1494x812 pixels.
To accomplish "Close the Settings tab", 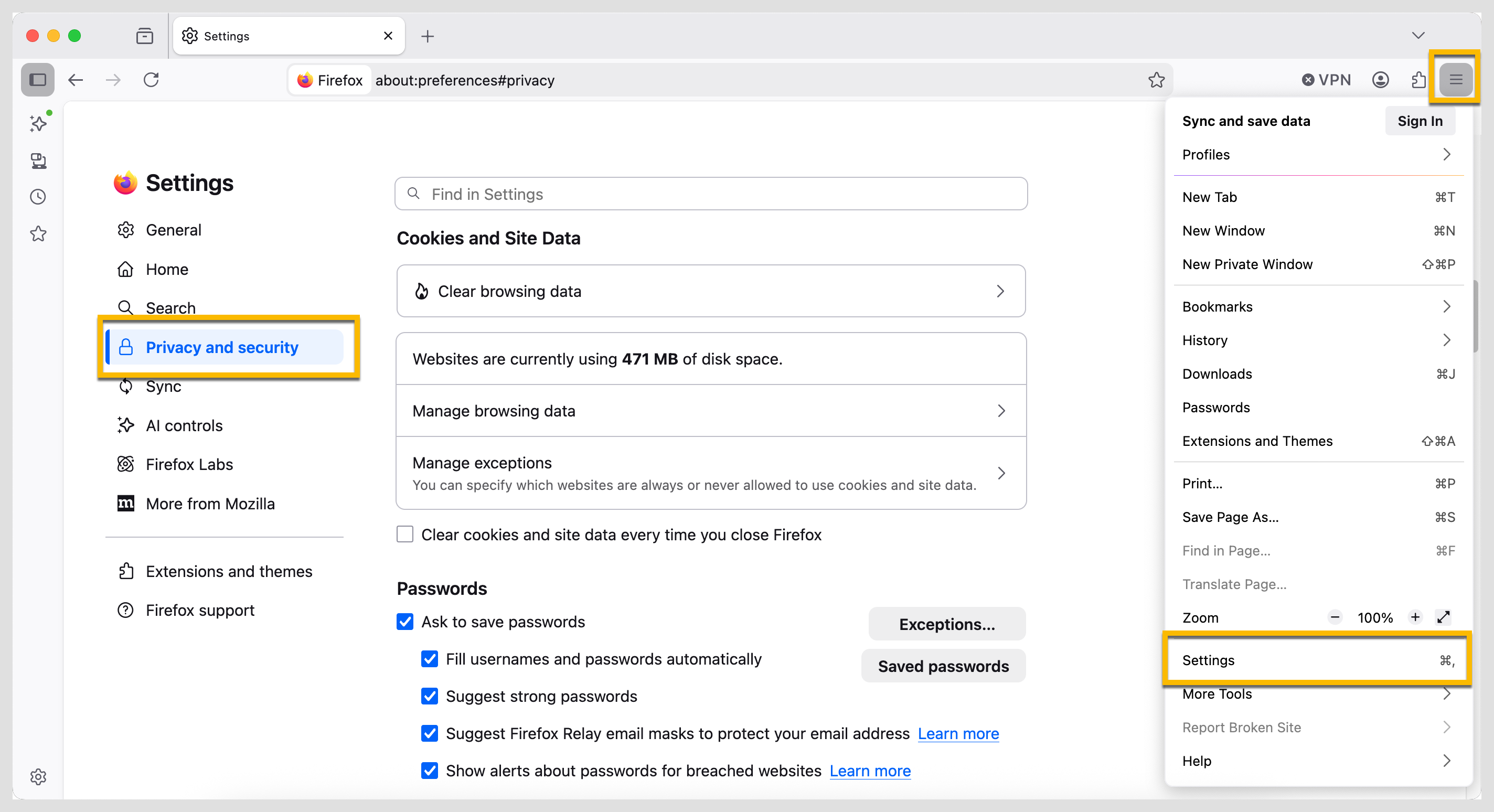I will coord(388,36).
